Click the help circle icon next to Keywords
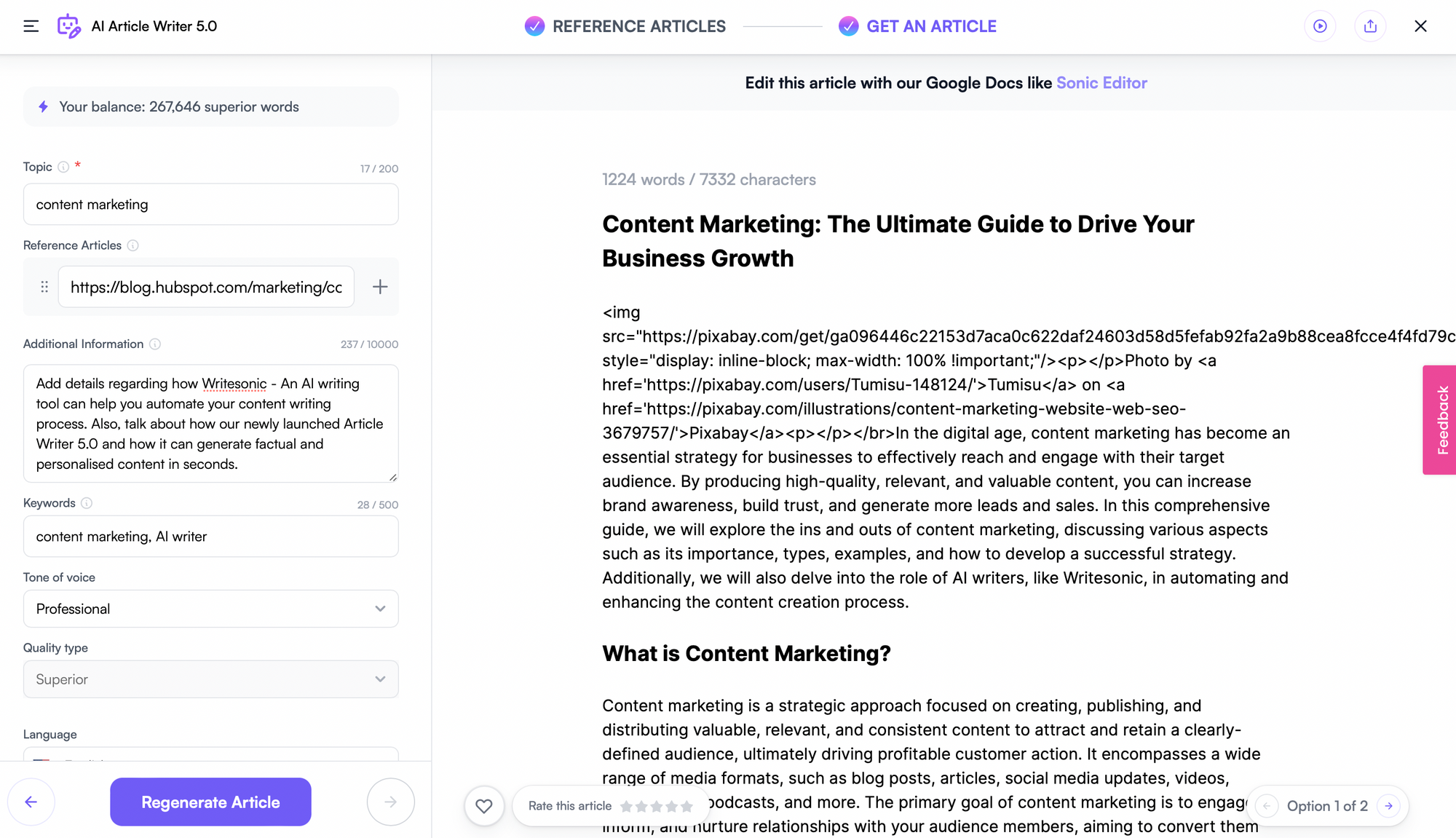The height and width of the screenshot is (838, 1456). [87, 503]
